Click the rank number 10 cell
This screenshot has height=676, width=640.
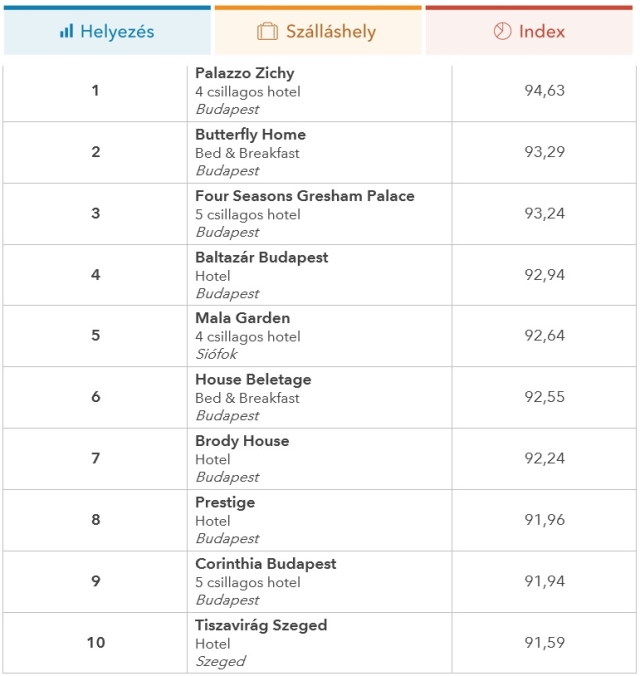(95, 642)
